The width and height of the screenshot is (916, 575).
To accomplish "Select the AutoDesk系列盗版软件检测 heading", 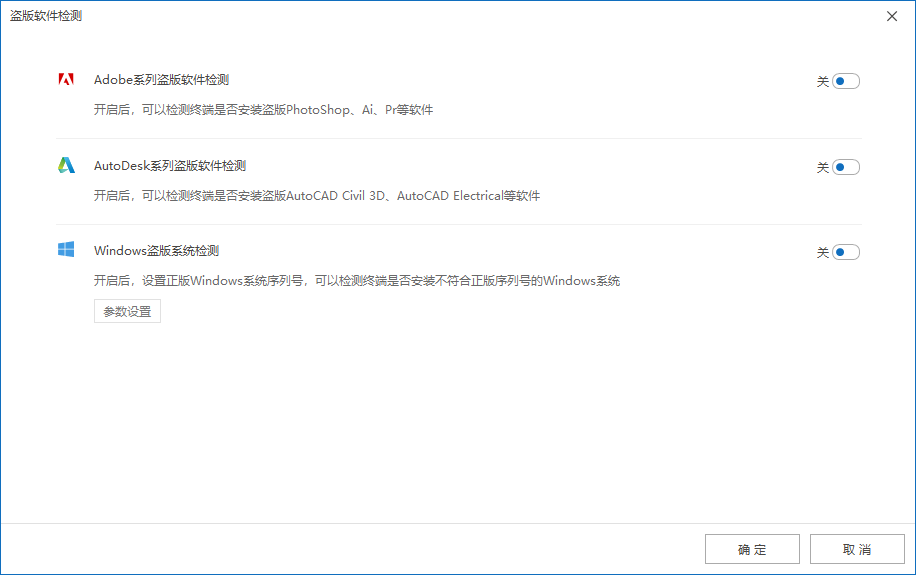I will [x=170, y=166].
